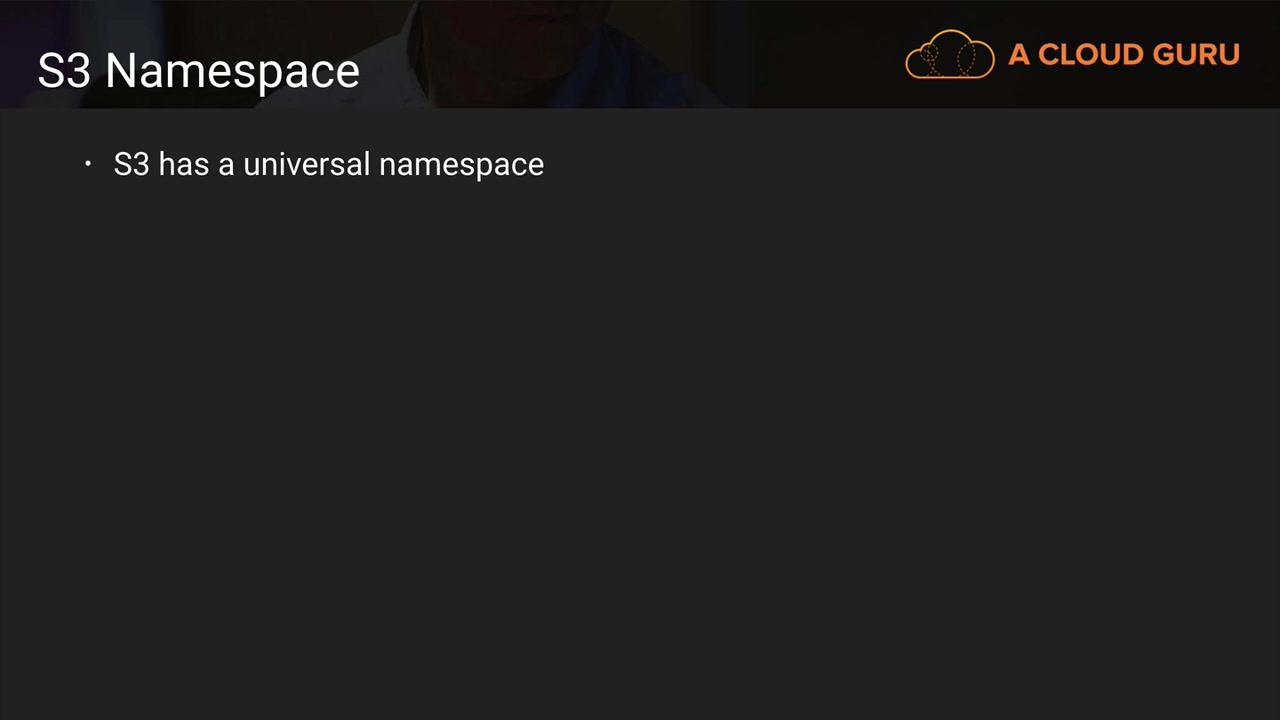Click the word "universal" in the bullet
The height and width of the screenshot is (720, 1280).
point(306,164)
